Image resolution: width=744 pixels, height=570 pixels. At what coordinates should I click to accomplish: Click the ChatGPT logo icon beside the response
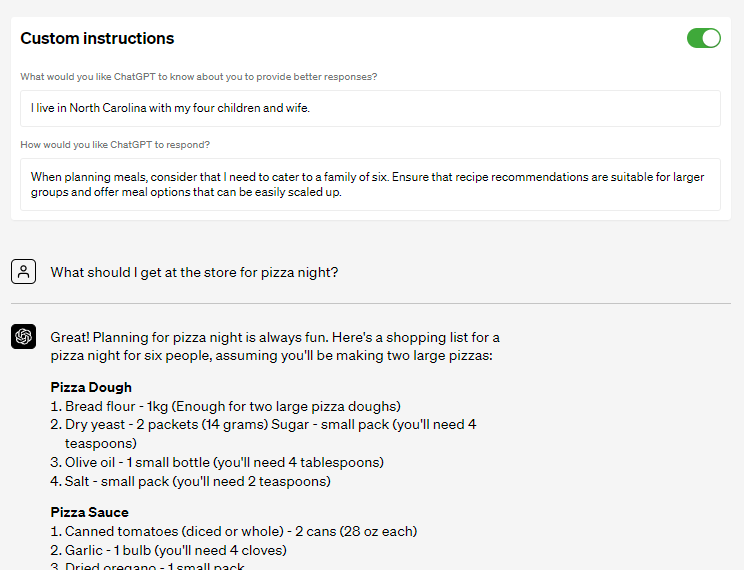pos(24,337)
